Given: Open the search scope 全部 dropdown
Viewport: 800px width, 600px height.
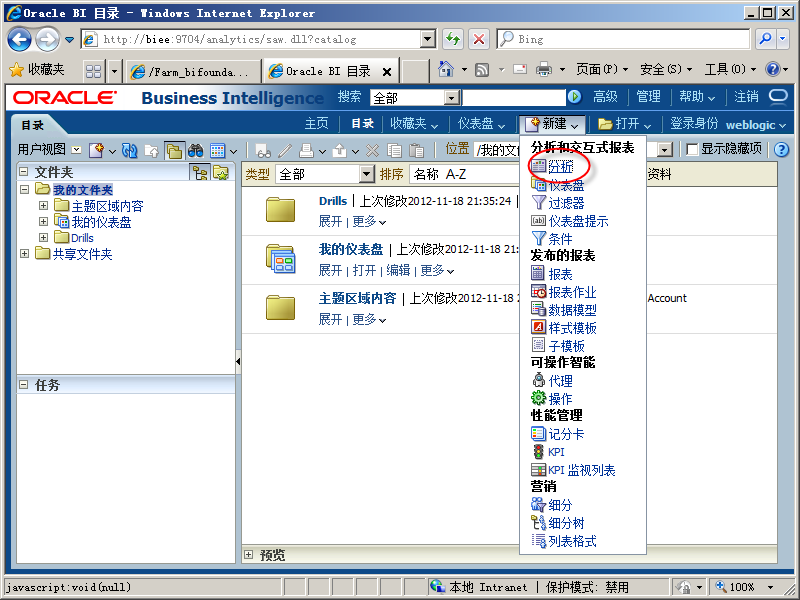Looking at the screenshot, I should coord(451,97).
